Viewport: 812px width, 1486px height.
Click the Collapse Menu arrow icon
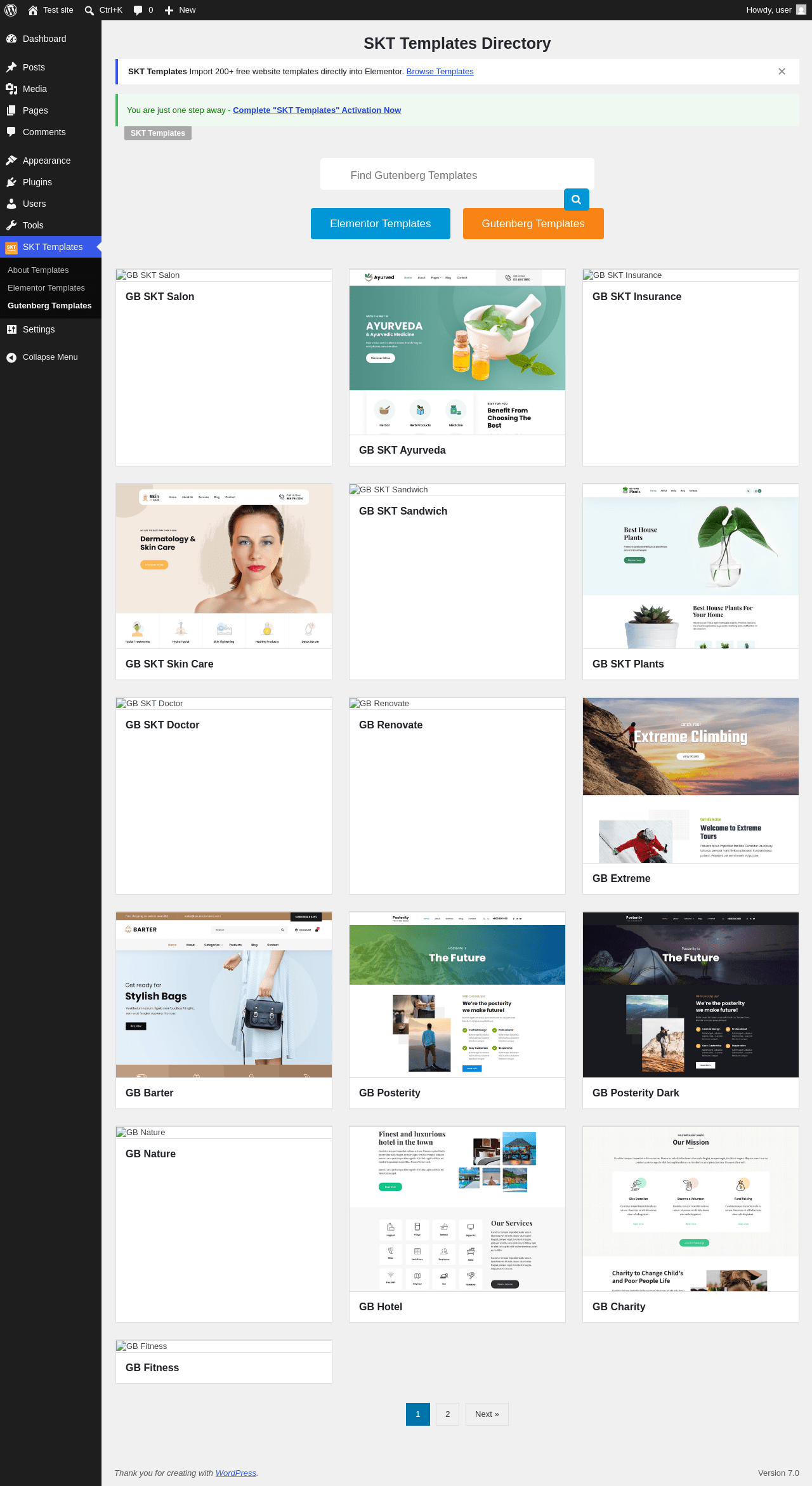(11, 357)
